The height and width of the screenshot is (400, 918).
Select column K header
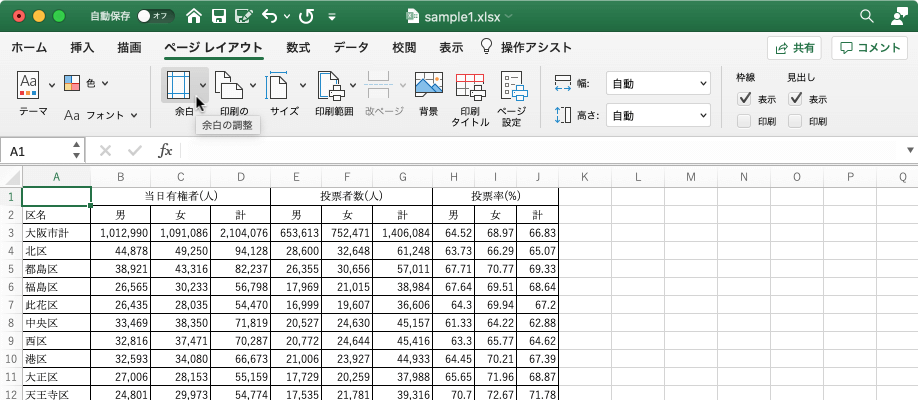click(584, 177)
